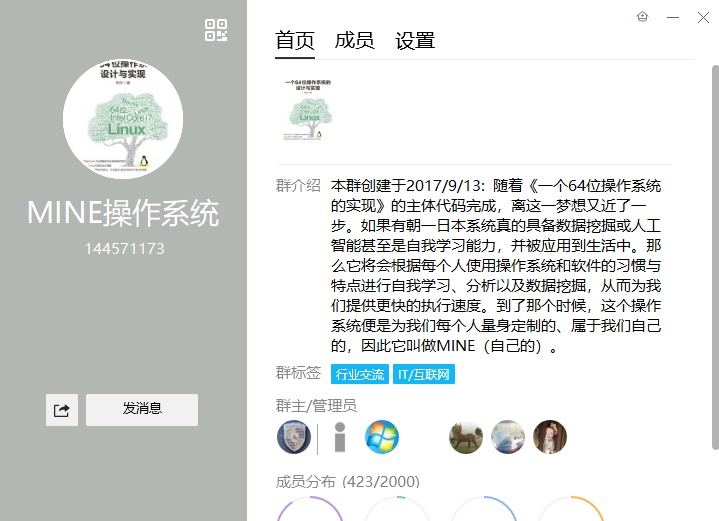Click the share group arrow icon
Image resolution: width=719 pixels, height=521 pixels.
pyautogui.click(x=62, y=410)
